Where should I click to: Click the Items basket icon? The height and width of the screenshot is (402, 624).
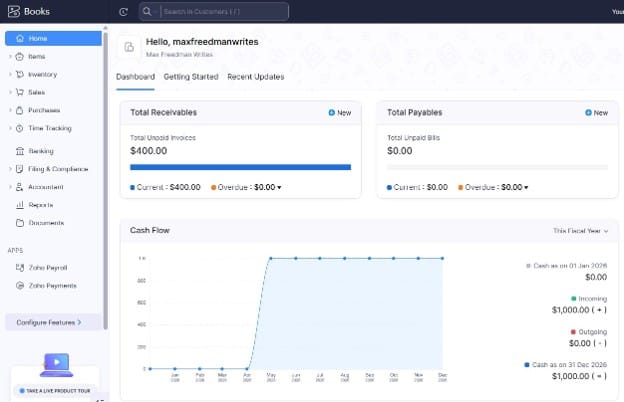[20, 57]
